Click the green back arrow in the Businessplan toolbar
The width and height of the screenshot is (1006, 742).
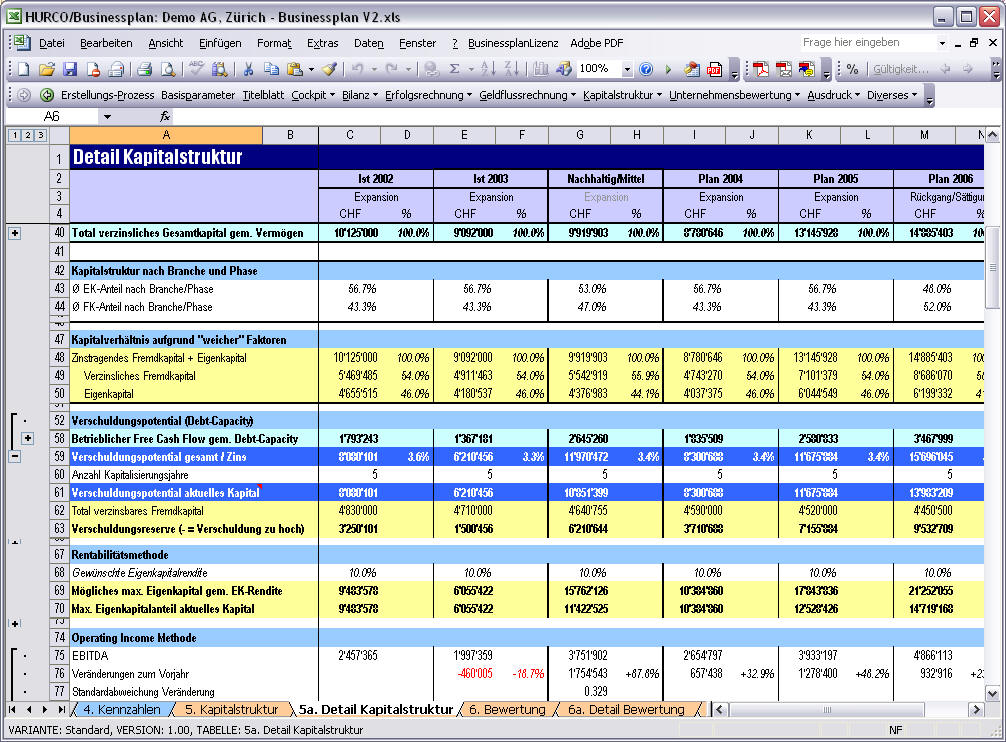click(x=47, y=96)
